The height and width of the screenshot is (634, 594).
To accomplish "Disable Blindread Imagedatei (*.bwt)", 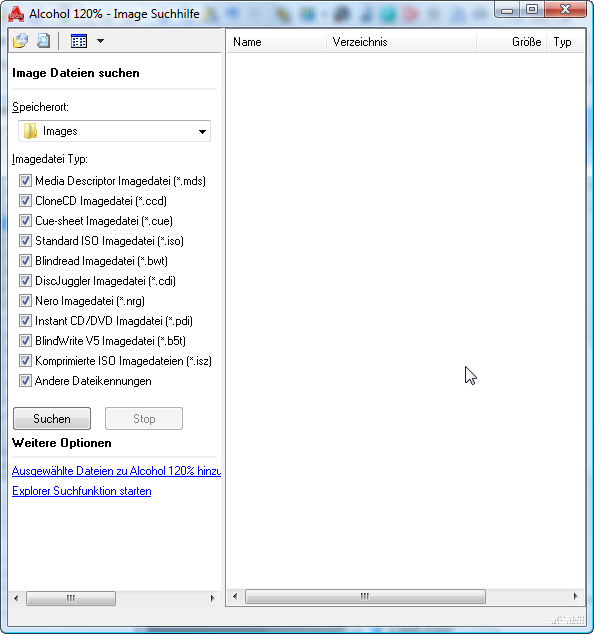I will pyautogui.click(x=25, y=261).
